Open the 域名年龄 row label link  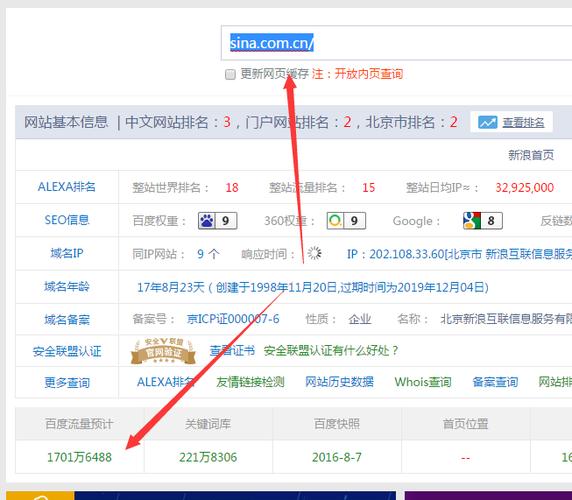[67, 287]
